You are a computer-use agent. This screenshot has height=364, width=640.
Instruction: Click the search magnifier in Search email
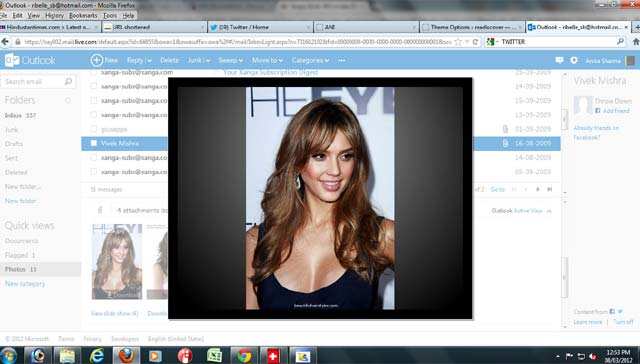point(68,82)
